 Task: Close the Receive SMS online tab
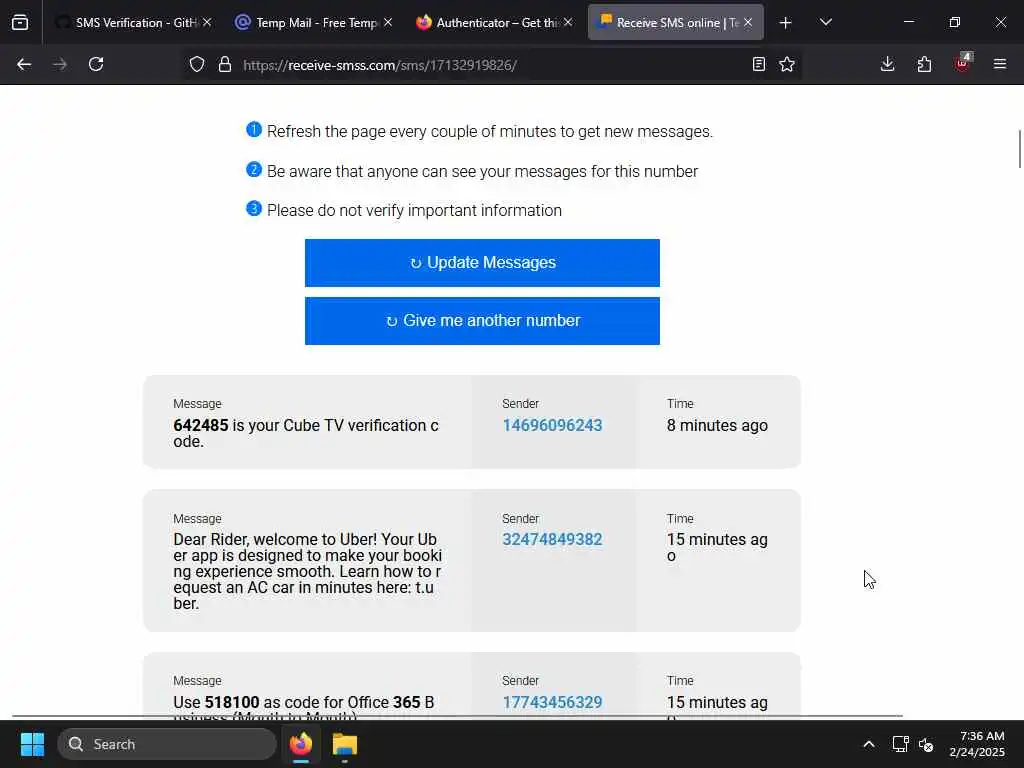tap(748, 23)
